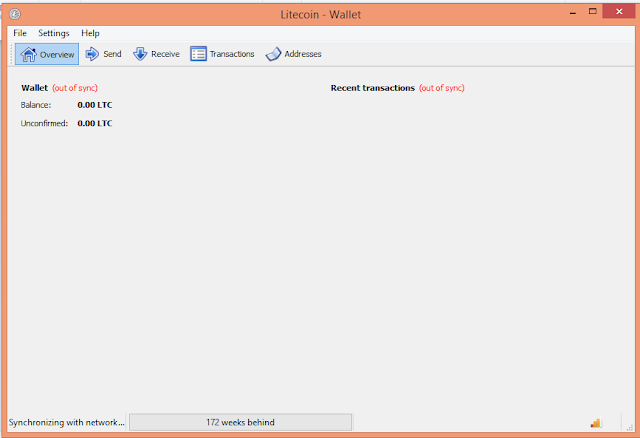
Task: Click the toolbar drag handle
Action: click(11, 54)
